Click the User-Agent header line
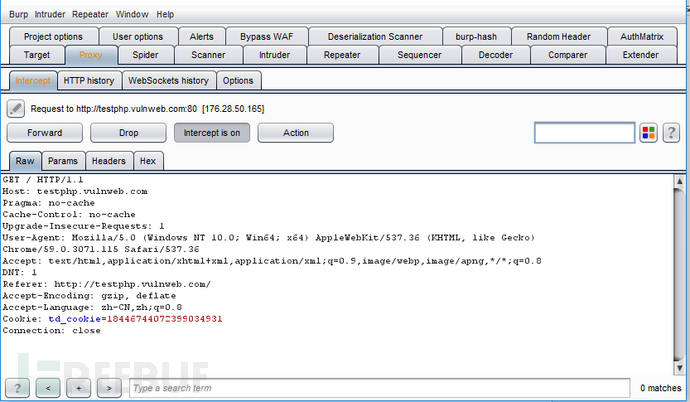 268,244
